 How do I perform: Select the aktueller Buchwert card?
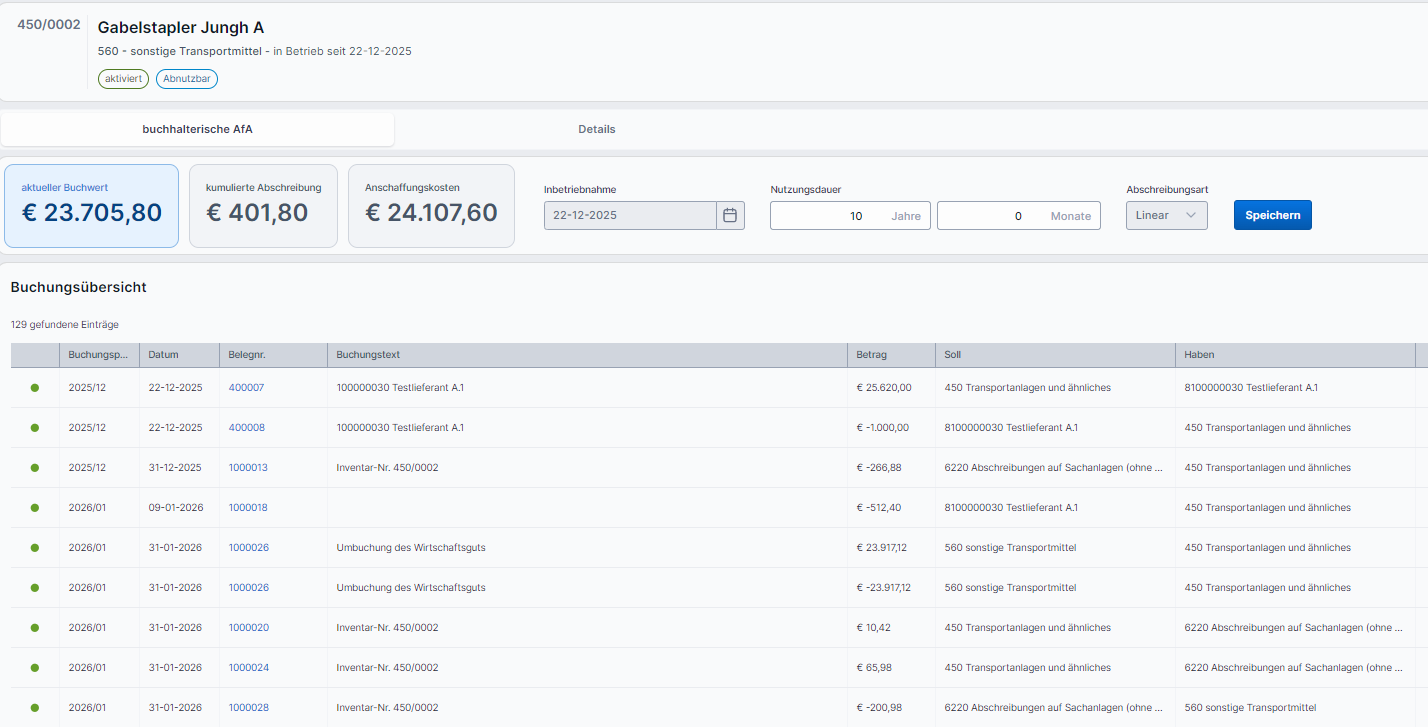pyautogui.click(x=91, y=206)
